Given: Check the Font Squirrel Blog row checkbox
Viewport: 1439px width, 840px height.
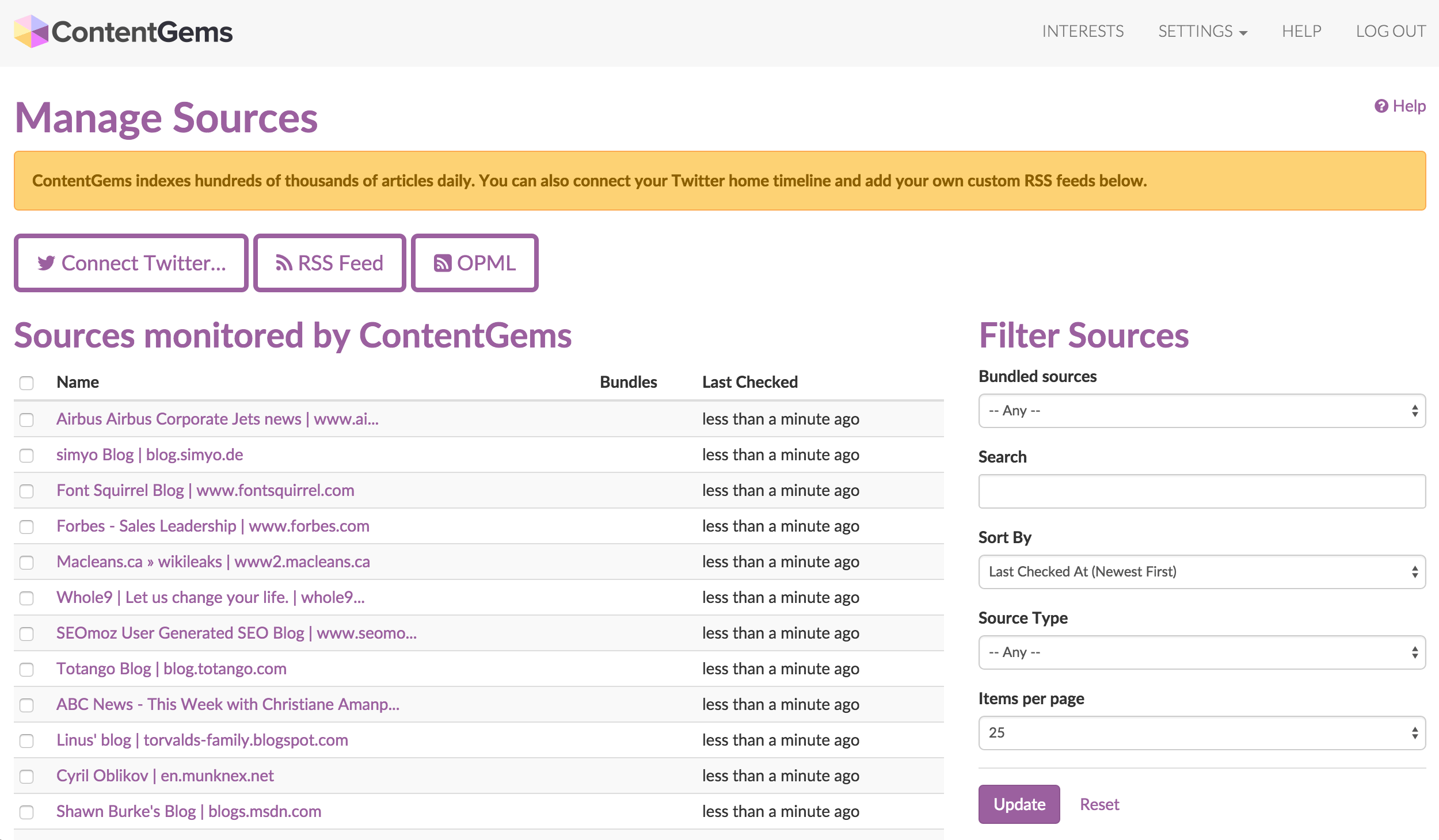Looking at the screenshot, I should 26,491.
